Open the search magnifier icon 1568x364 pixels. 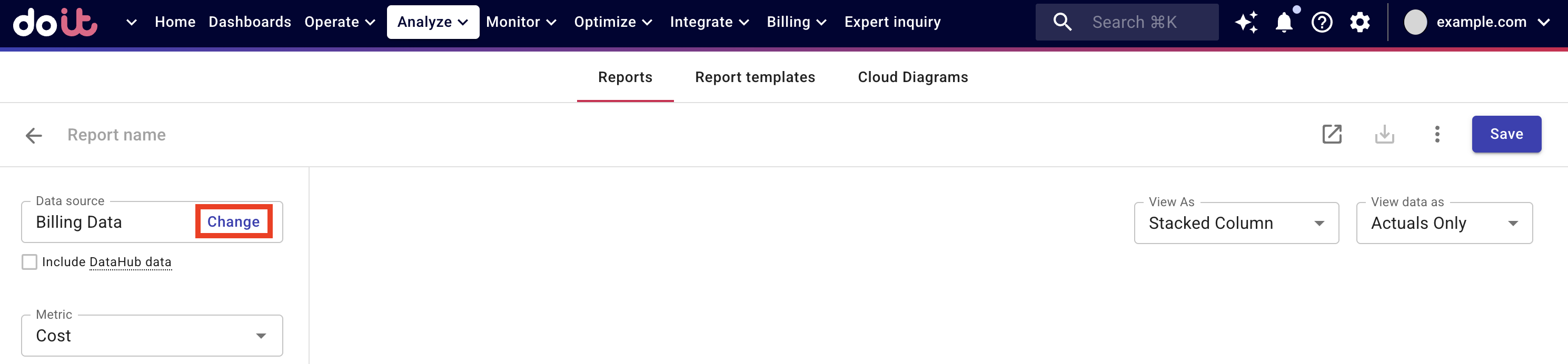click(1062, 23)
